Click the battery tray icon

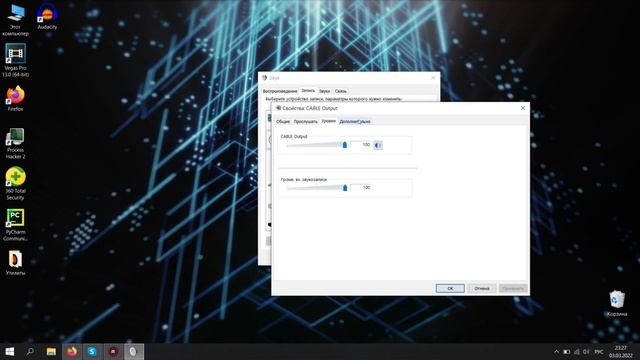[567, 351]
